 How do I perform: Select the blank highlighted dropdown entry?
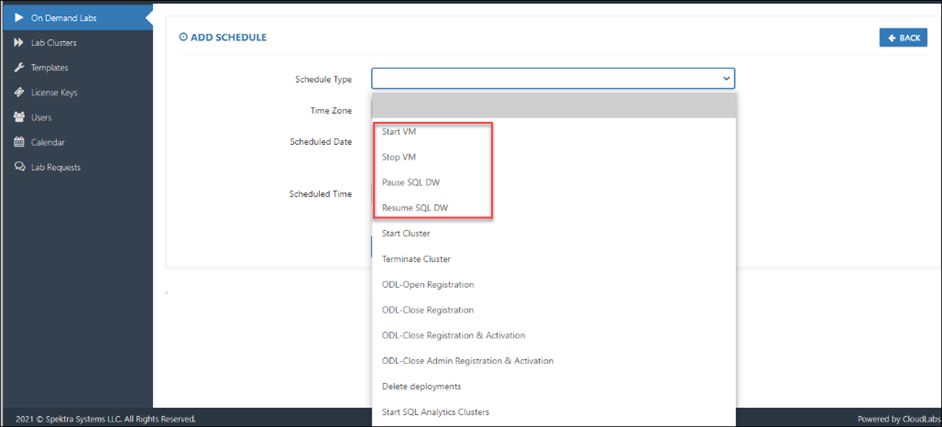point(553,106)
